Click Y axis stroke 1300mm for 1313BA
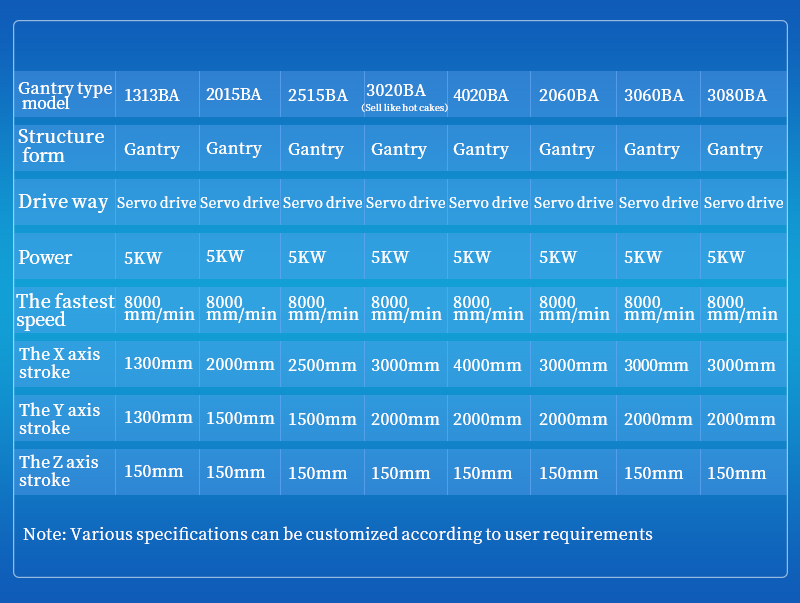 (x=158, y=417)
